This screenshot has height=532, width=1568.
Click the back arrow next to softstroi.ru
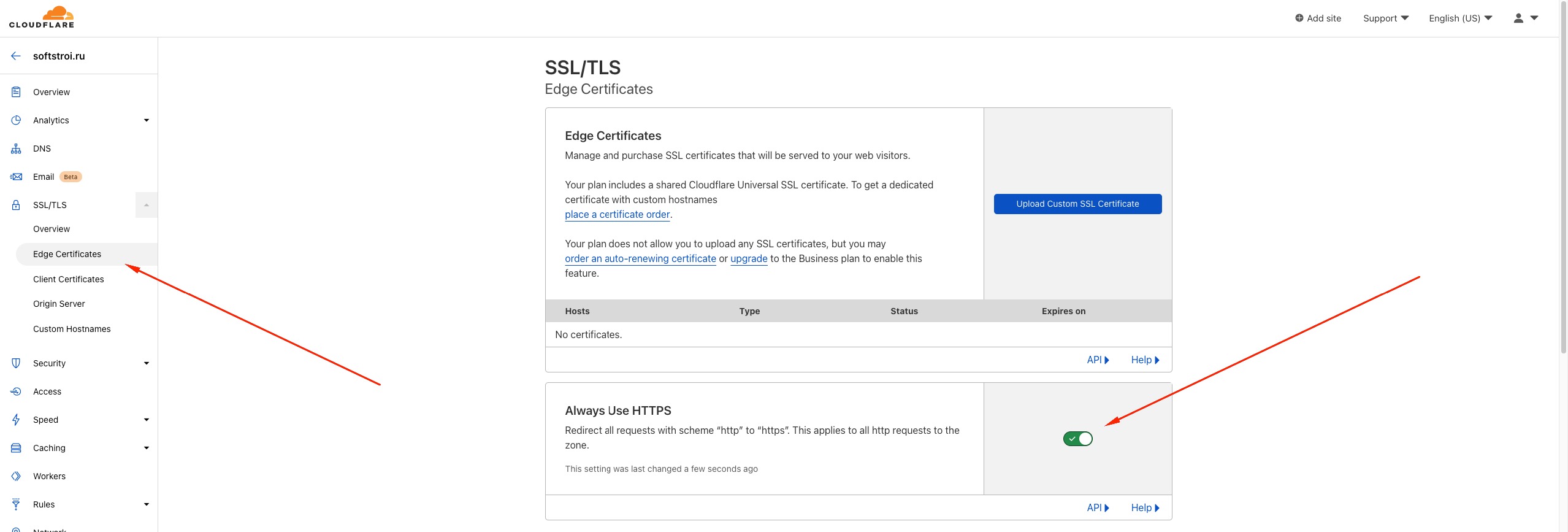tap(16, 56)
